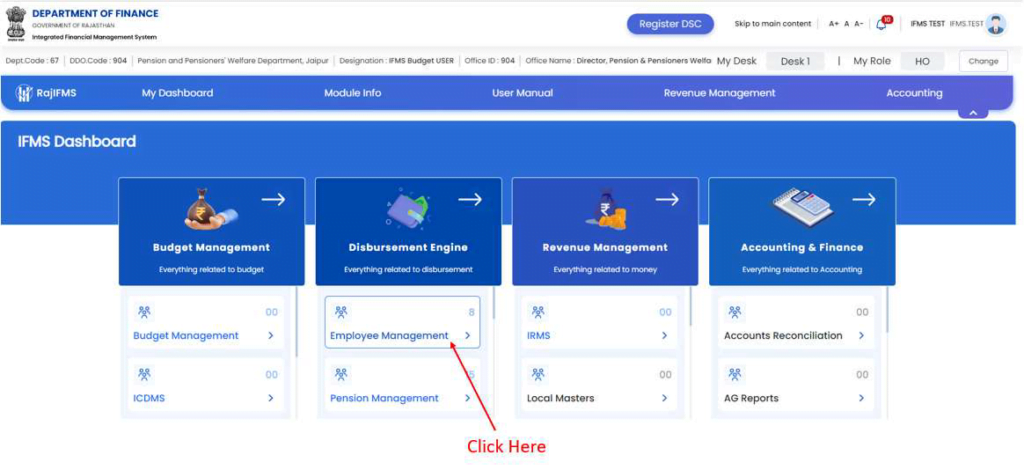
Task: Open the ICDMS link
Action: click(x=149, y=398)
